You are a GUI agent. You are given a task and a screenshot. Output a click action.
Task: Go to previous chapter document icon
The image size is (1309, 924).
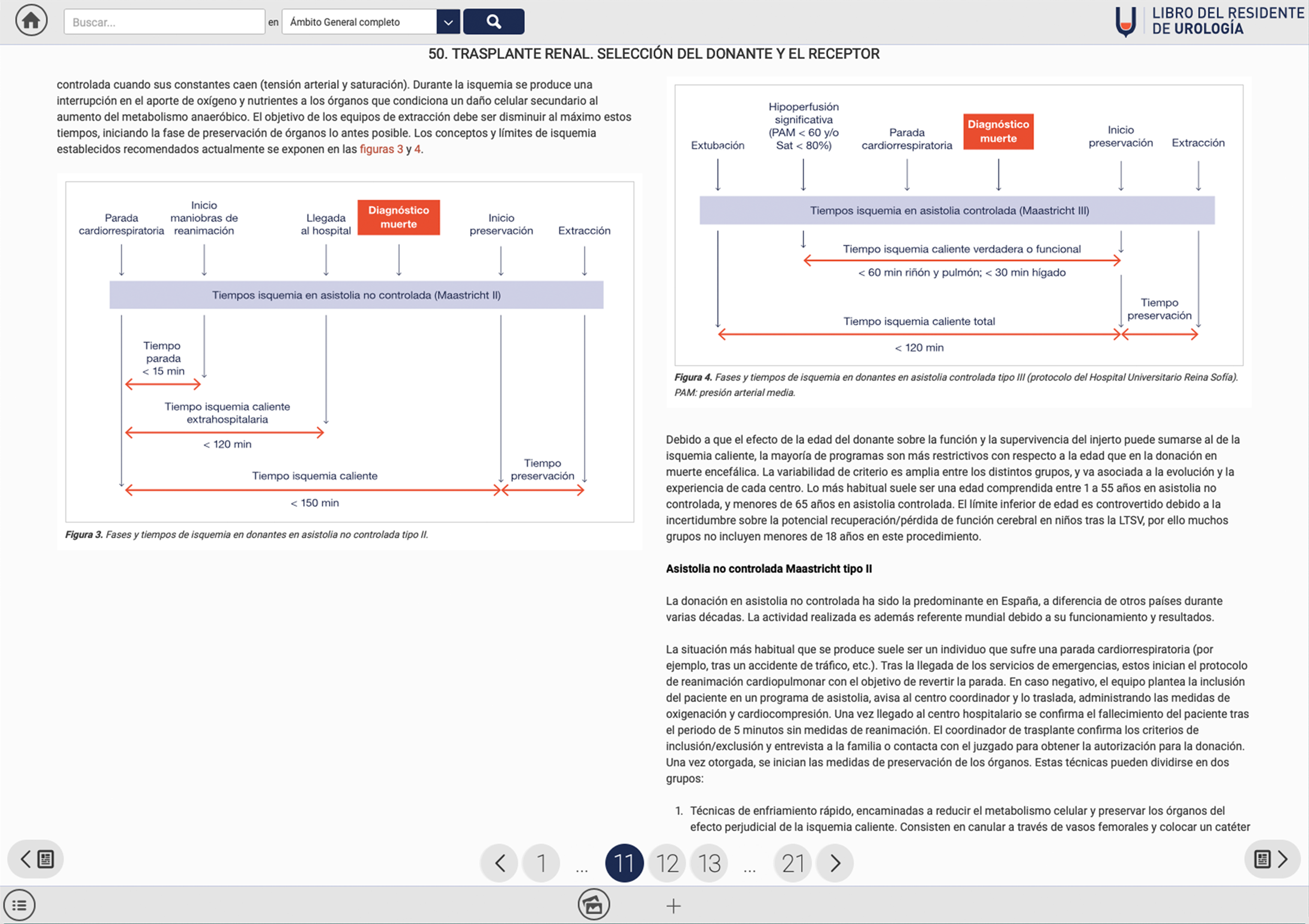coord(36,859)
